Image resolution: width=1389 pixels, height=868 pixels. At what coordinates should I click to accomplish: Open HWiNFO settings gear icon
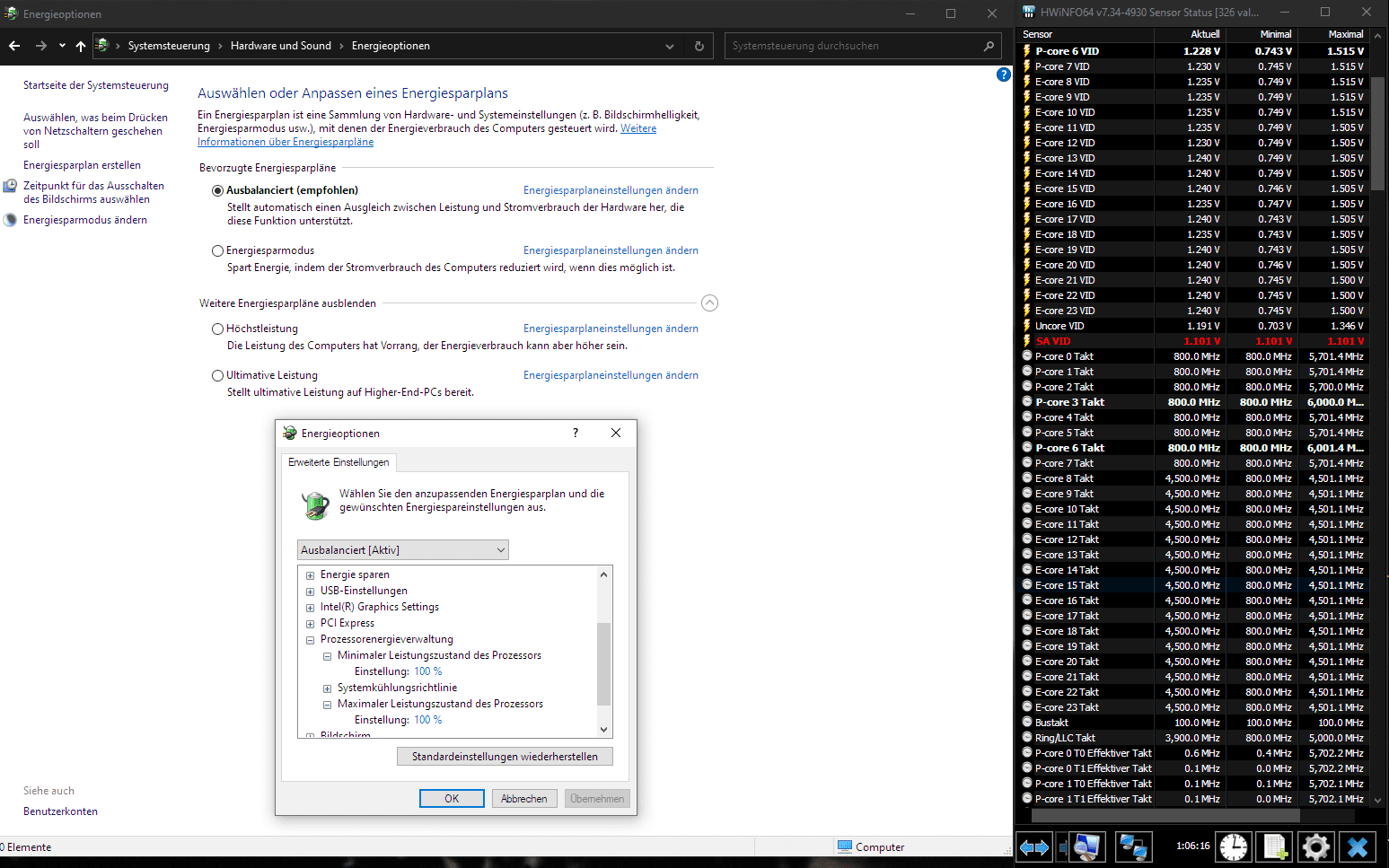coord(1316,846)
